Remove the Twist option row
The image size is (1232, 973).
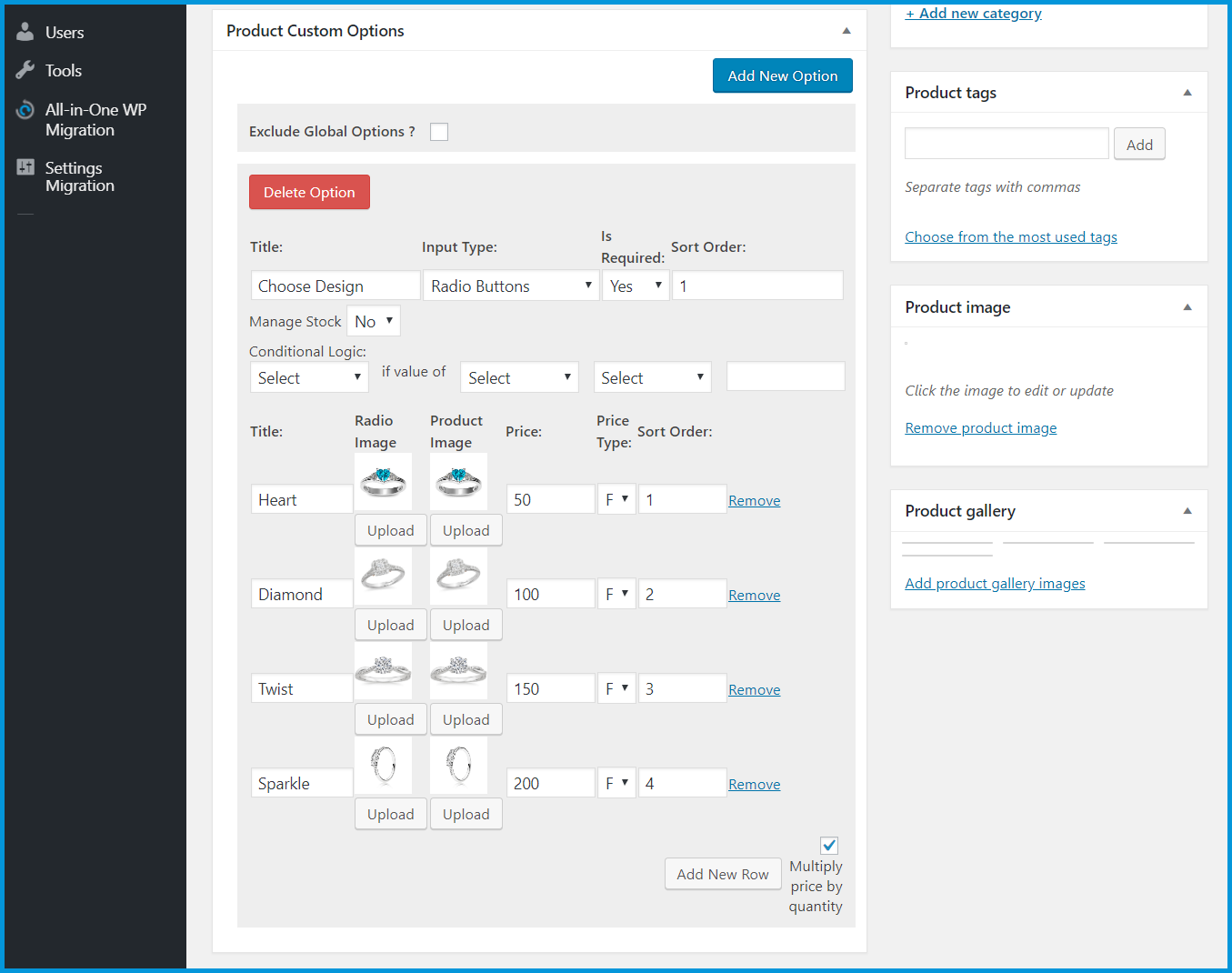point(754,690)
